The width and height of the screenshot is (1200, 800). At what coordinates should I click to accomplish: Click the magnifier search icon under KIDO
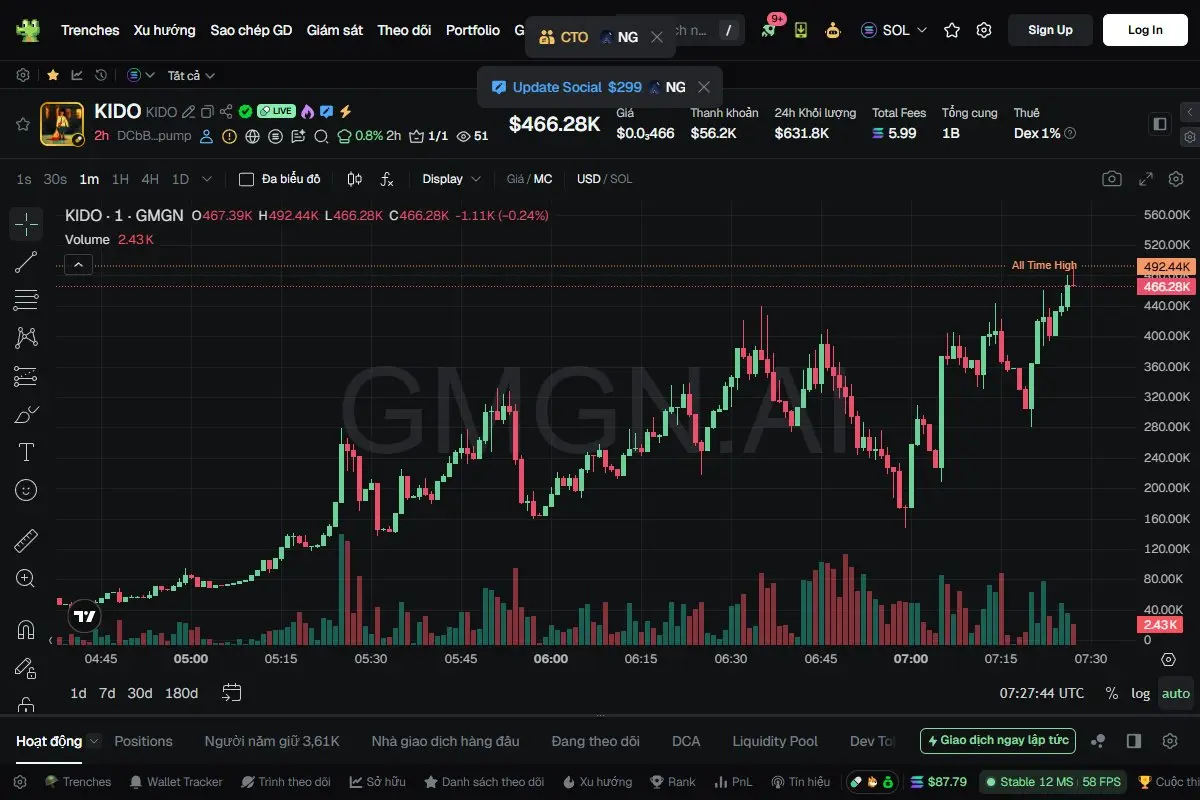point(321,136)
